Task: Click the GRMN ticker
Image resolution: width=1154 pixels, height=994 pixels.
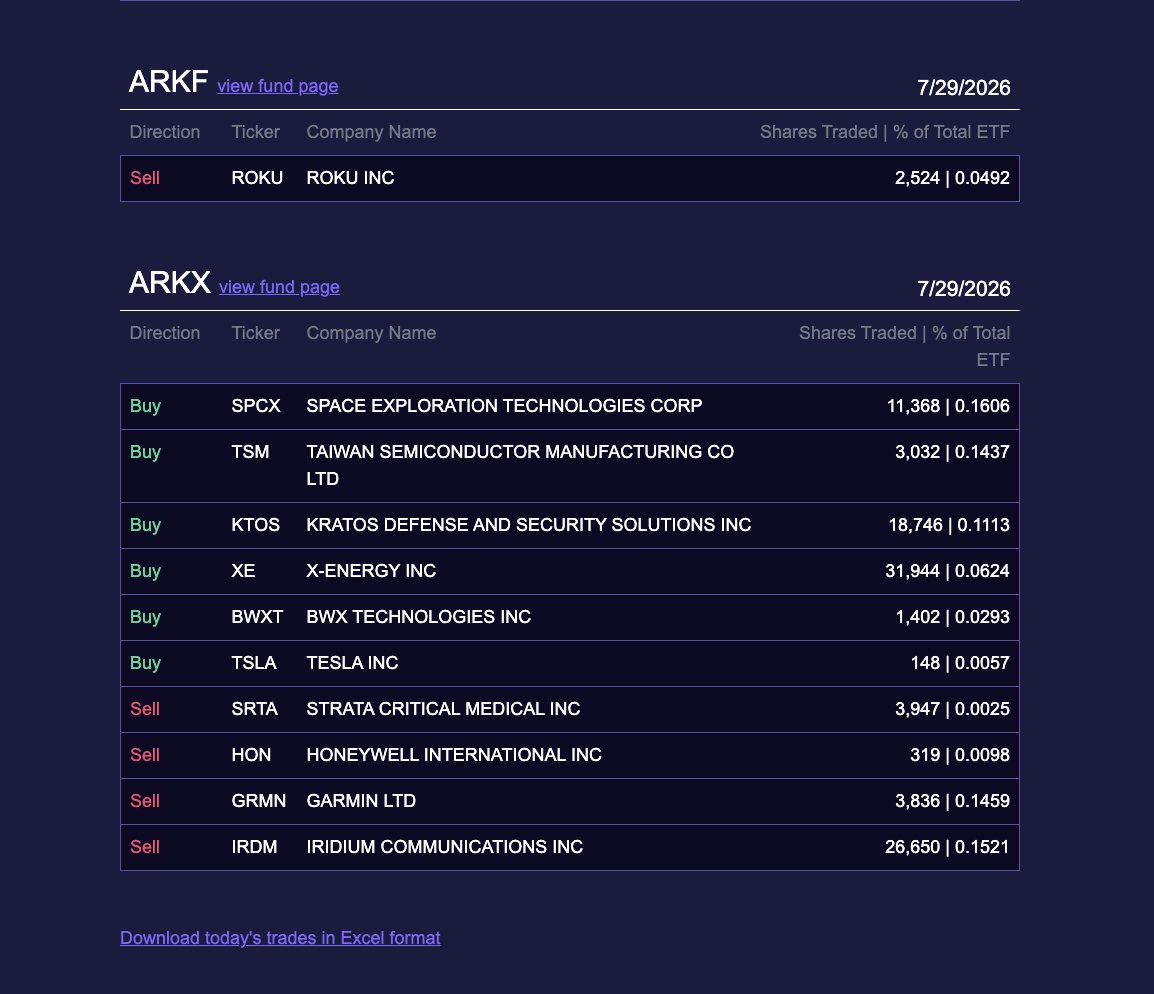Action: coord(258,800)
